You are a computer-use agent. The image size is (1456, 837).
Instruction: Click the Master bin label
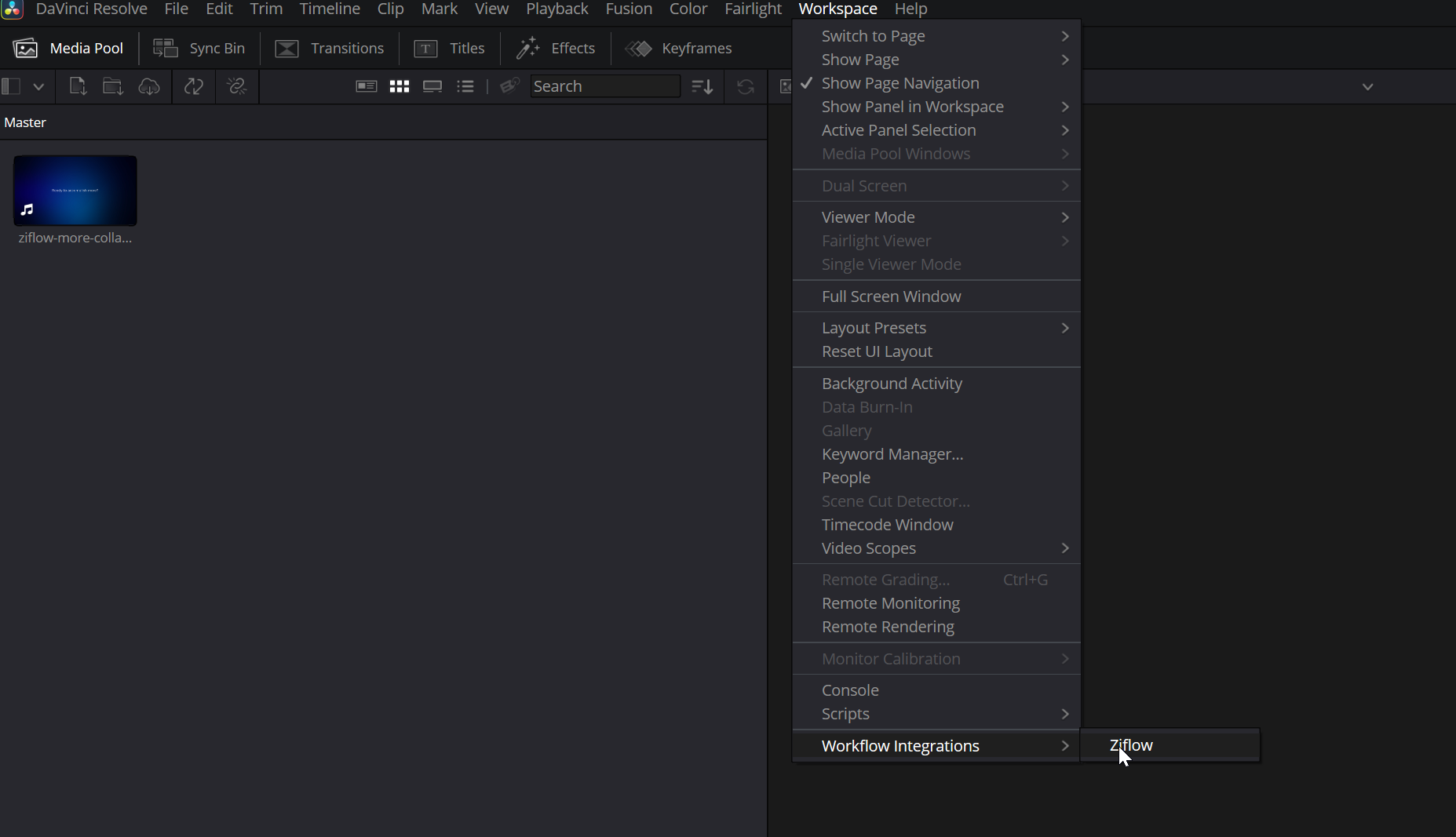pyautogui.click(x=25, y=122)
